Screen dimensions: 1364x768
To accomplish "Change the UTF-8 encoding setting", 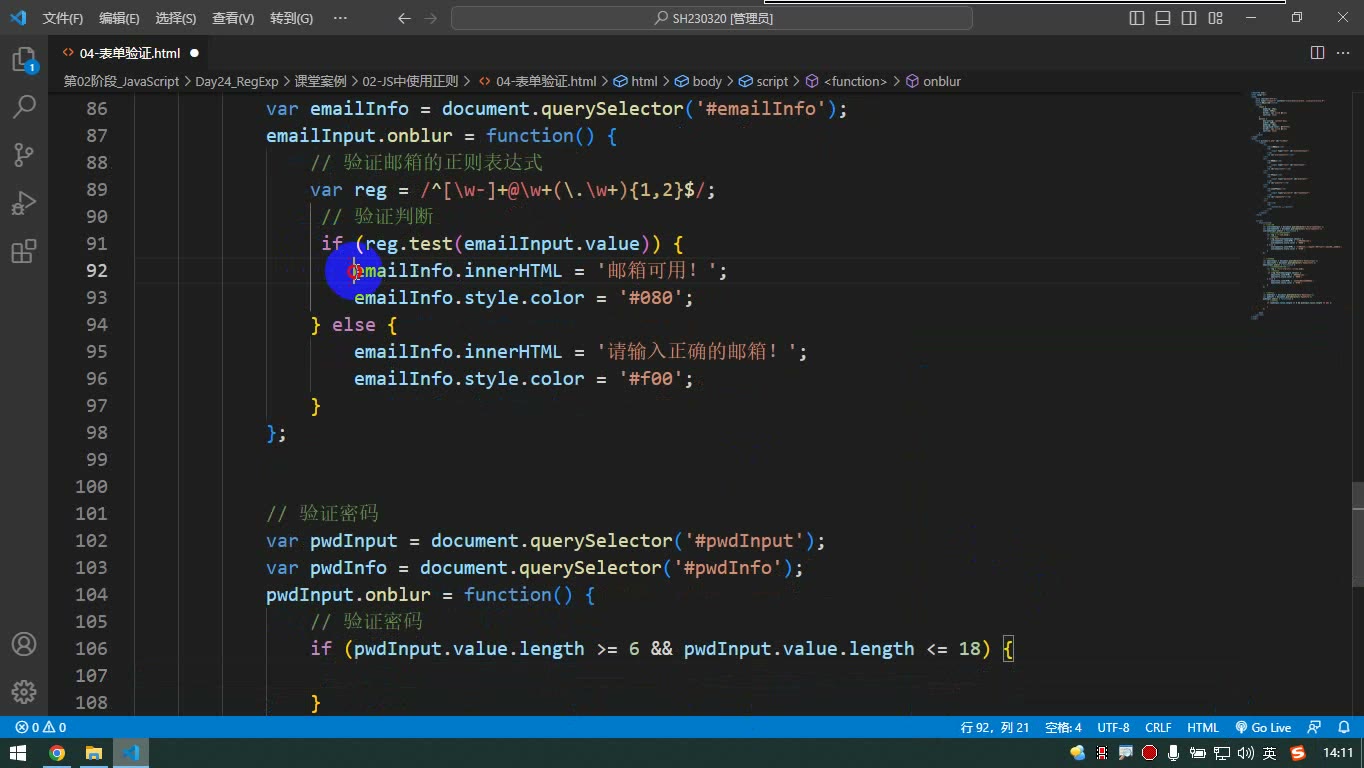I will [1113, 728].
